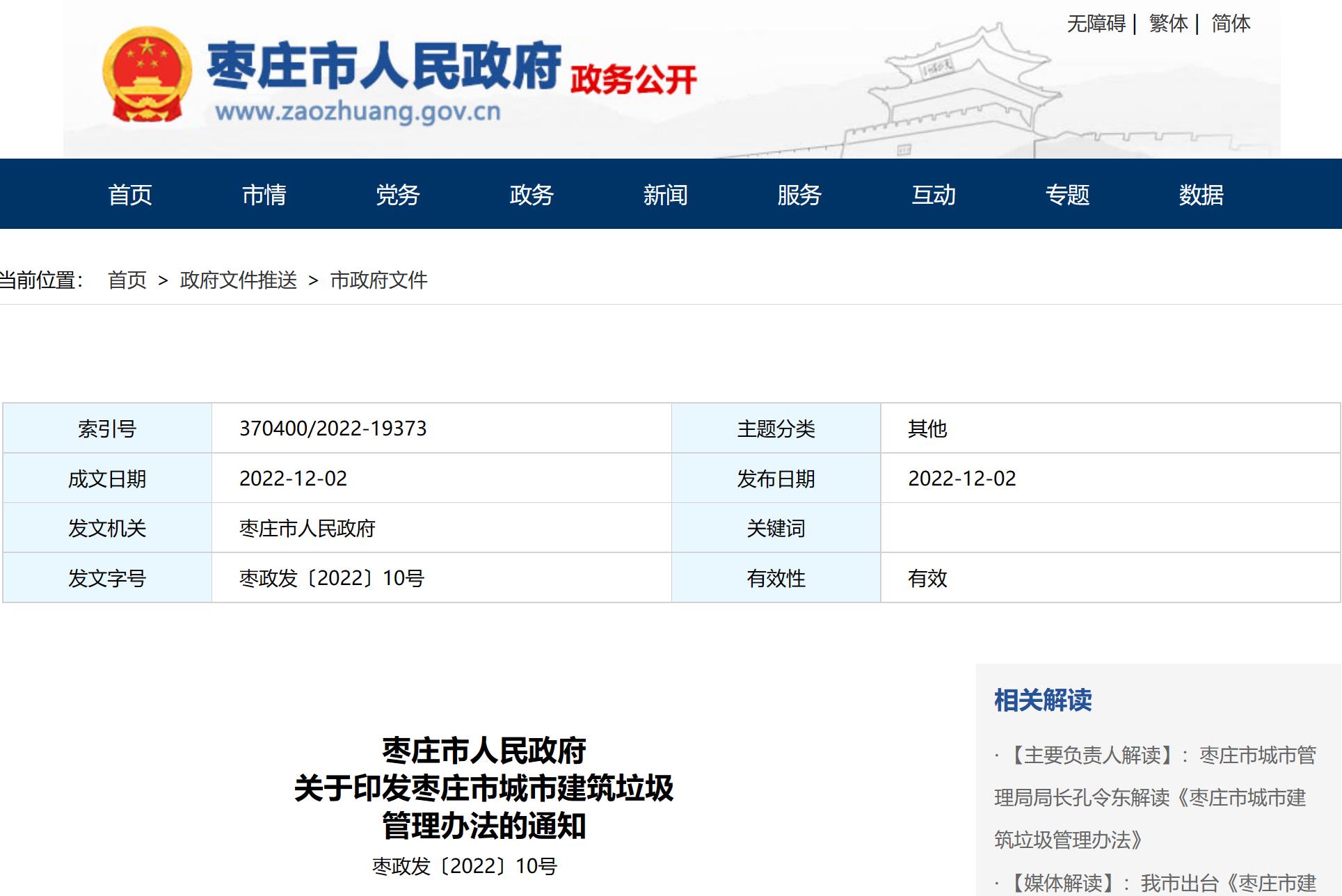This screenshot has height=896, width=1342.
Task: Go to 市政府文件 in the breadcrumb
Action: click(x=379, y=280)
